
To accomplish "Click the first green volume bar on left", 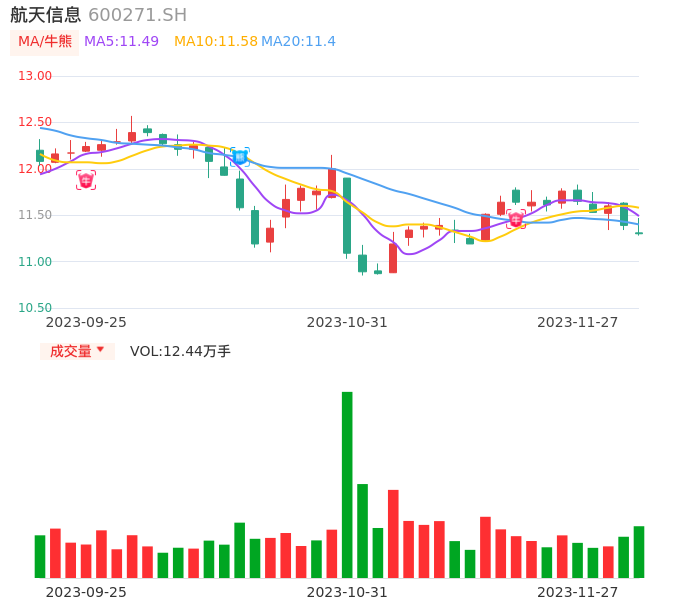I will (x=40, y=556).
